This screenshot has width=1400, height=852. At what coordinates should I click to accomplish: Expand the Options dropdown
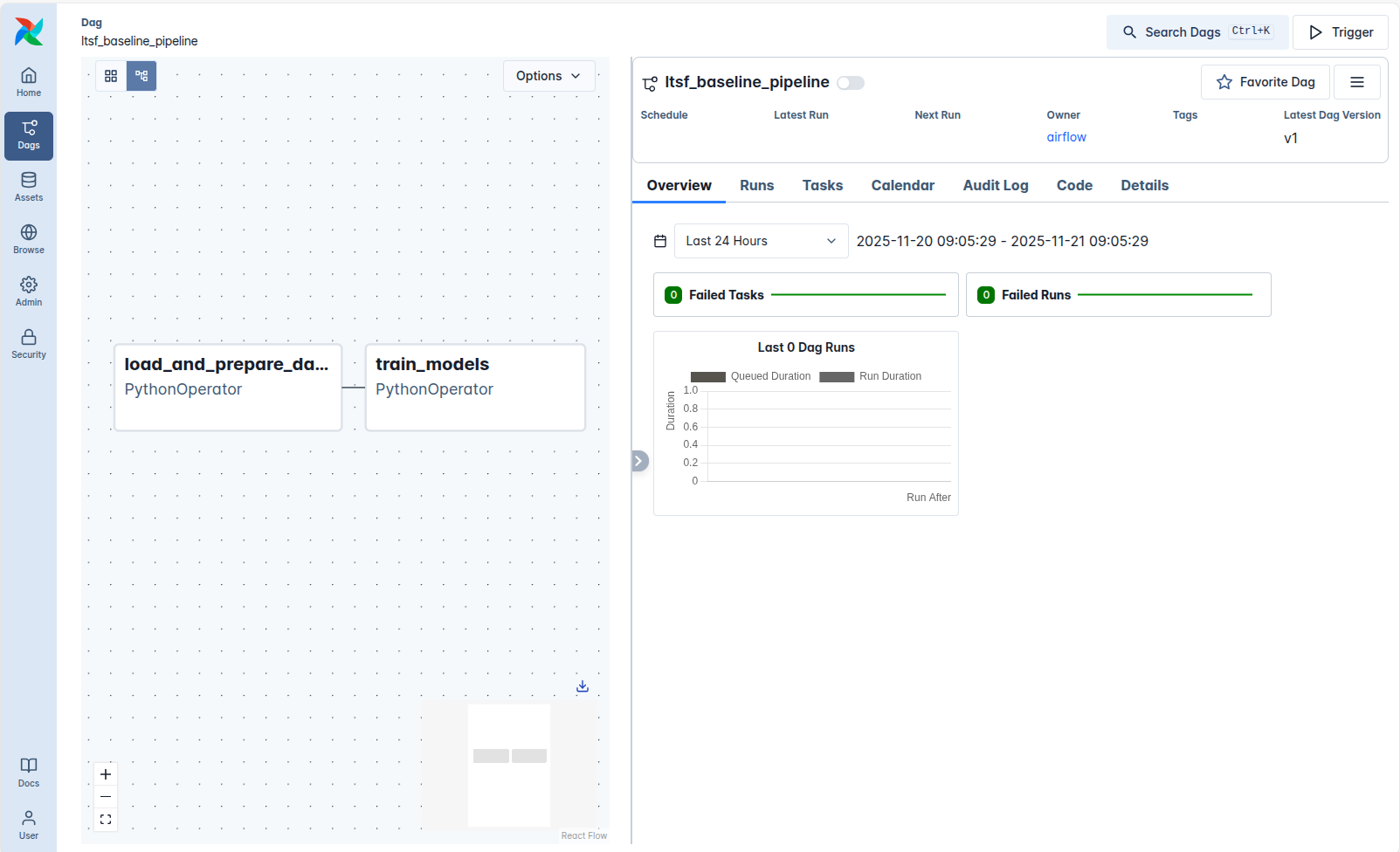click(x=549, y=76)
